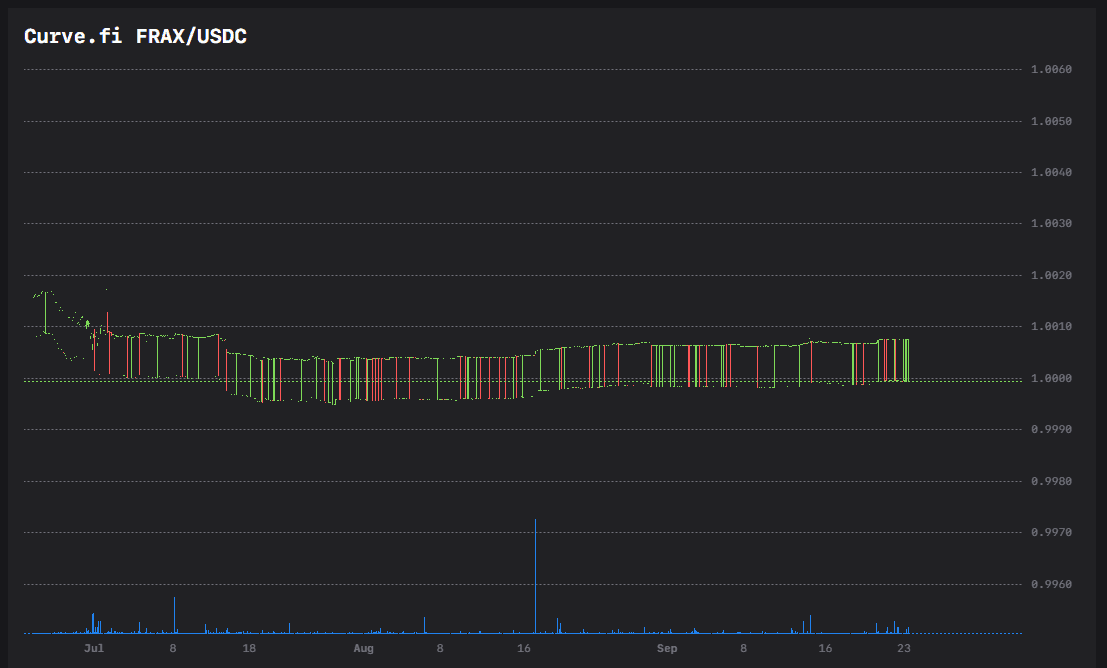1107x668 pixels.
Task: Click the 16 date label after Aug
Action: [523, 648]
